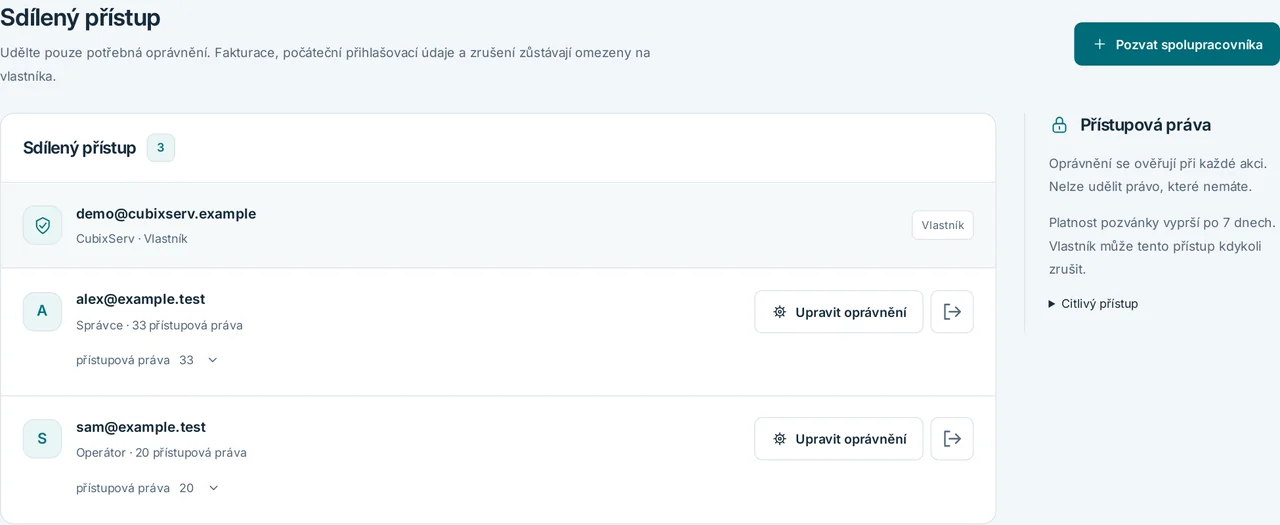
Task: Click the padlock icon next to Přístupová práva
Action: point(1059,125)
